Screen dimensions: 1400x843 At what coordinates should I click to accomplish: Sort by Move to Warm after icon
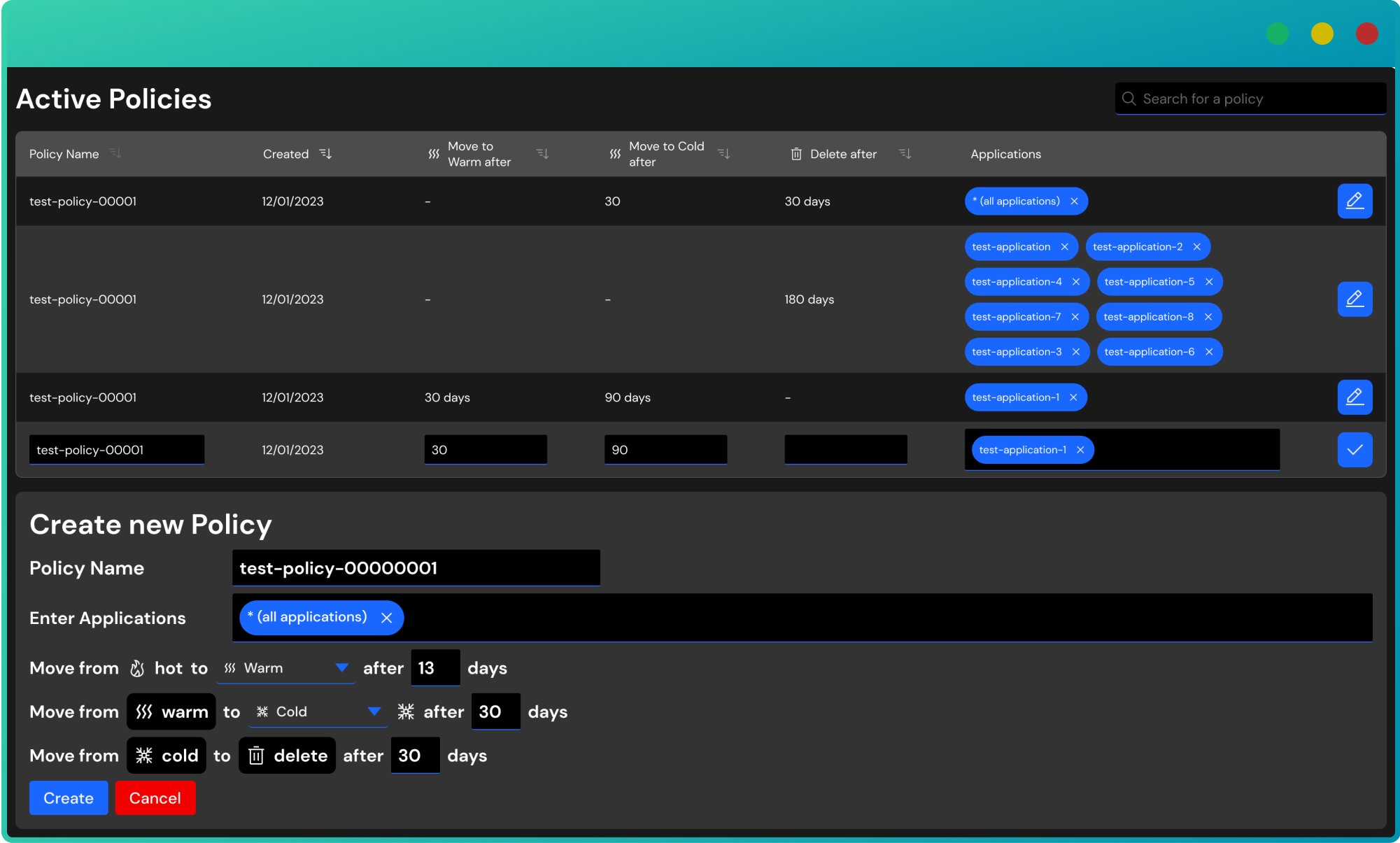542,153
